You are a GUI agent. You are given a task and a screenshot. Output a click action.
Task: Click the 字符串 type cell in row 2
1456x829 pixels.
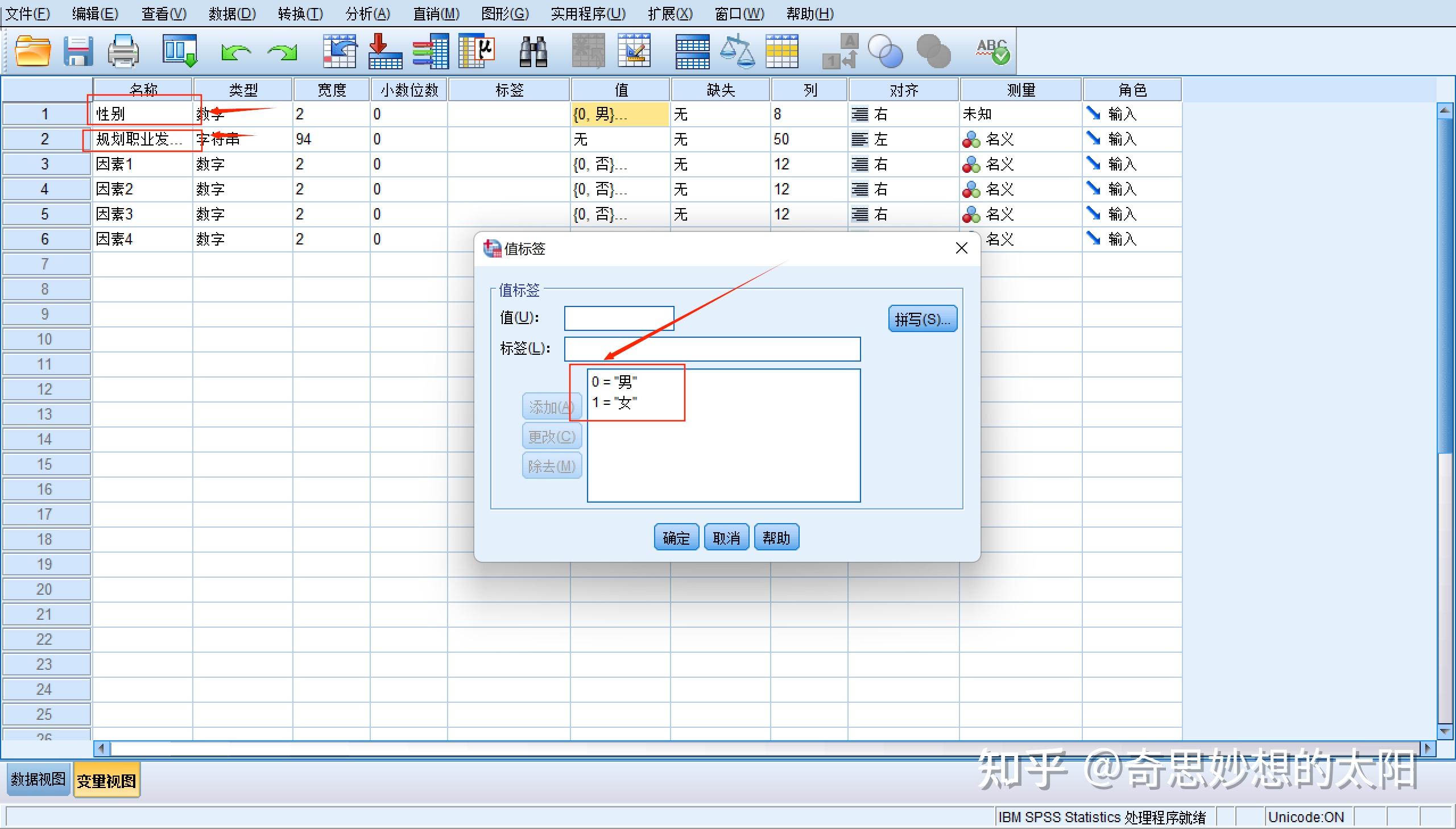point(242,139)
